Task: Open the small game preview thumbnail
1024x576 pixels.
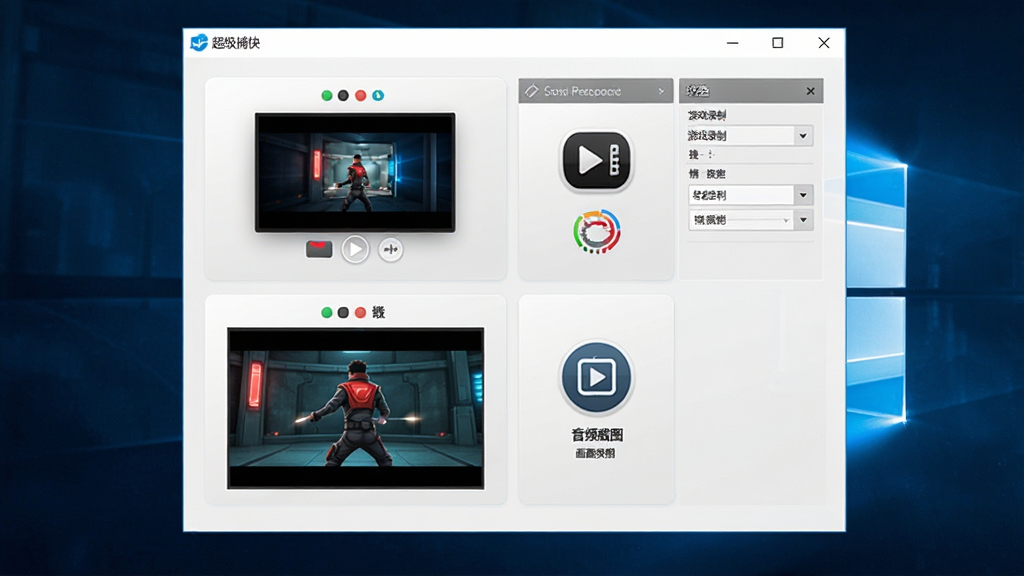Action: pos(355,172)
